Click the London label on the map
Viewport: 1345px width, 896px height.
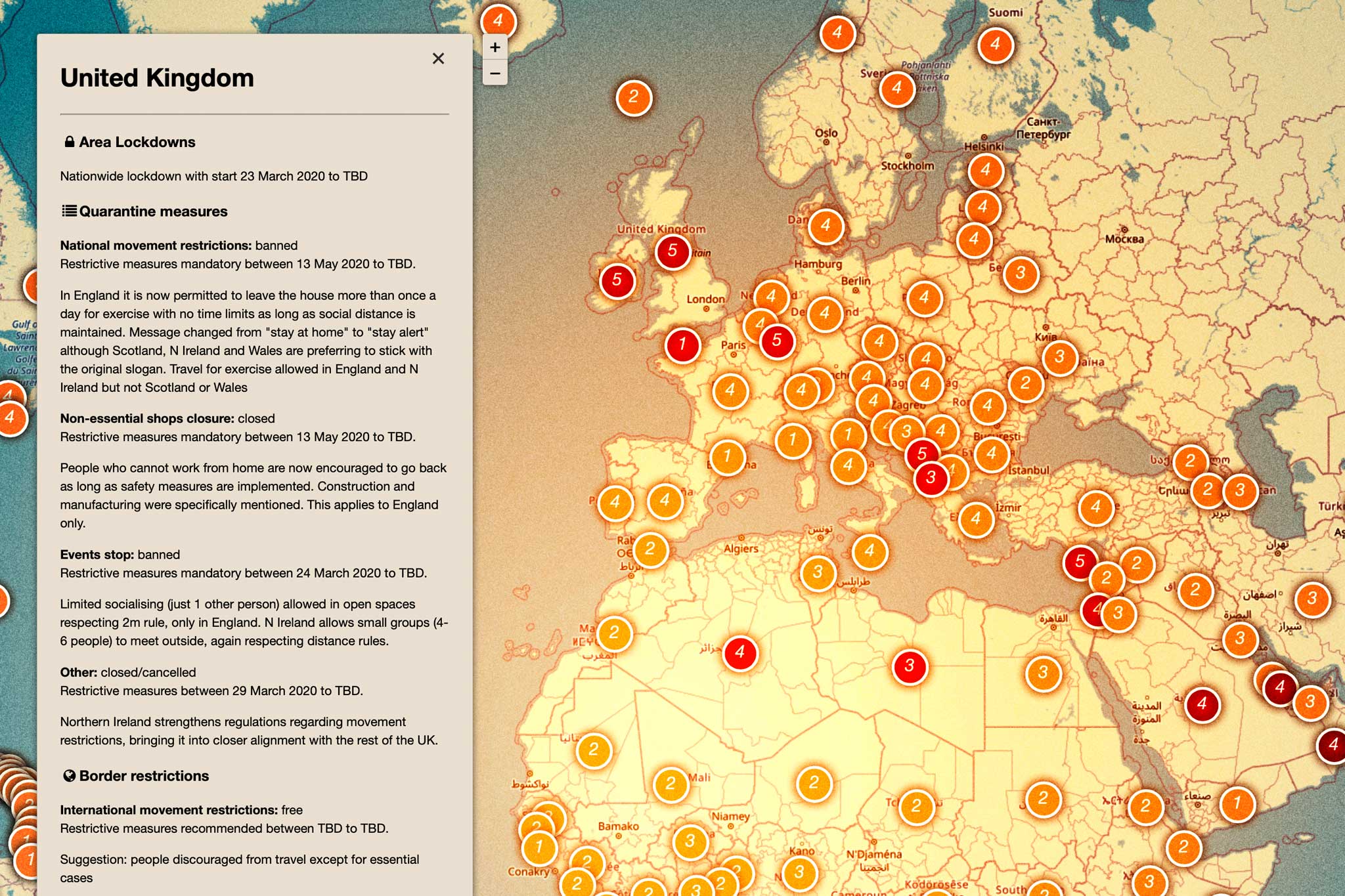[x=705, y=299]
